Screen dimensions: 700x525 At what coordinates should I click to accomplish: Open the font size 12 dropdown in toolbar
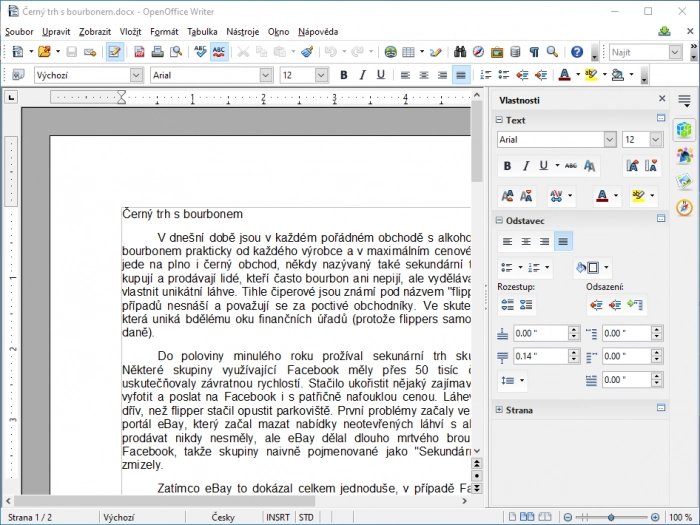[321, 75]
